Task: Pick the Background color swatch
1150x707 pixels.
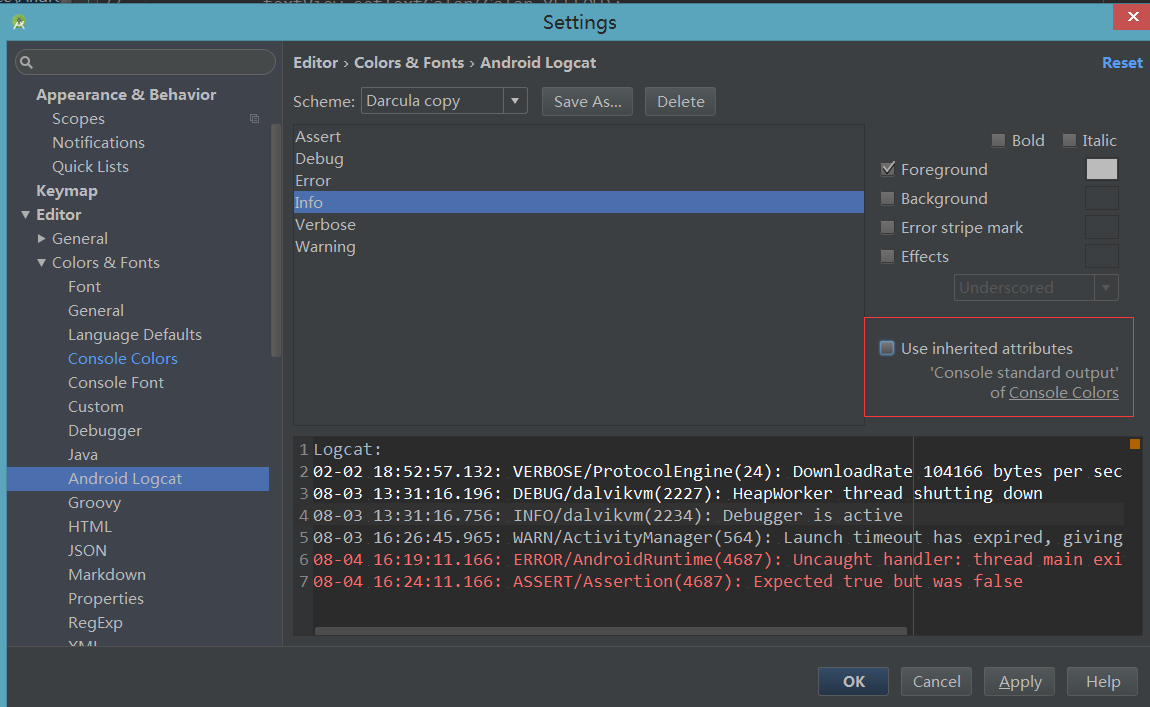Action: pos(1101,198)
